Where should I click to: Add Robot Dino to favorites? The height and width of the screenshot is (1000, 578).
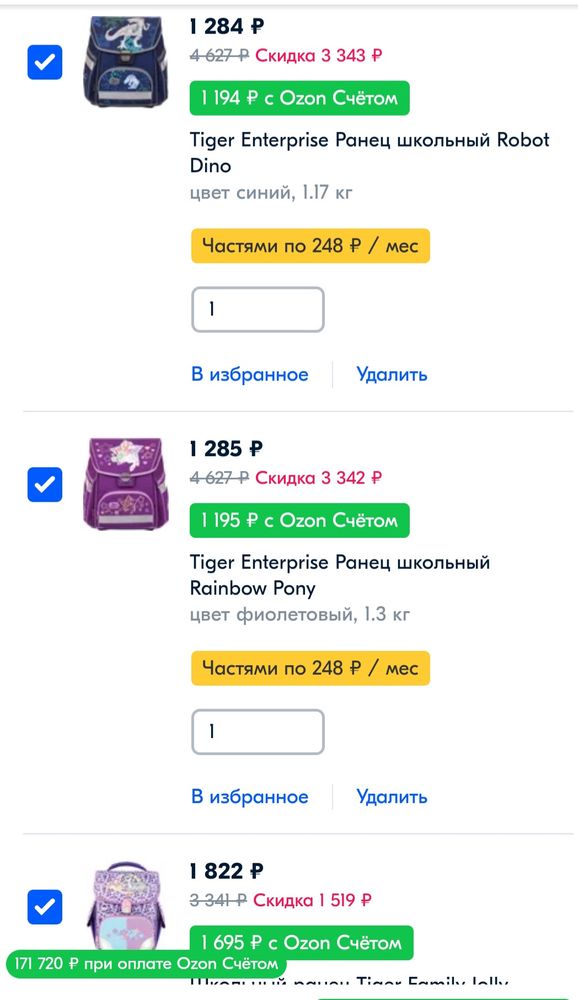pos(245,373)
